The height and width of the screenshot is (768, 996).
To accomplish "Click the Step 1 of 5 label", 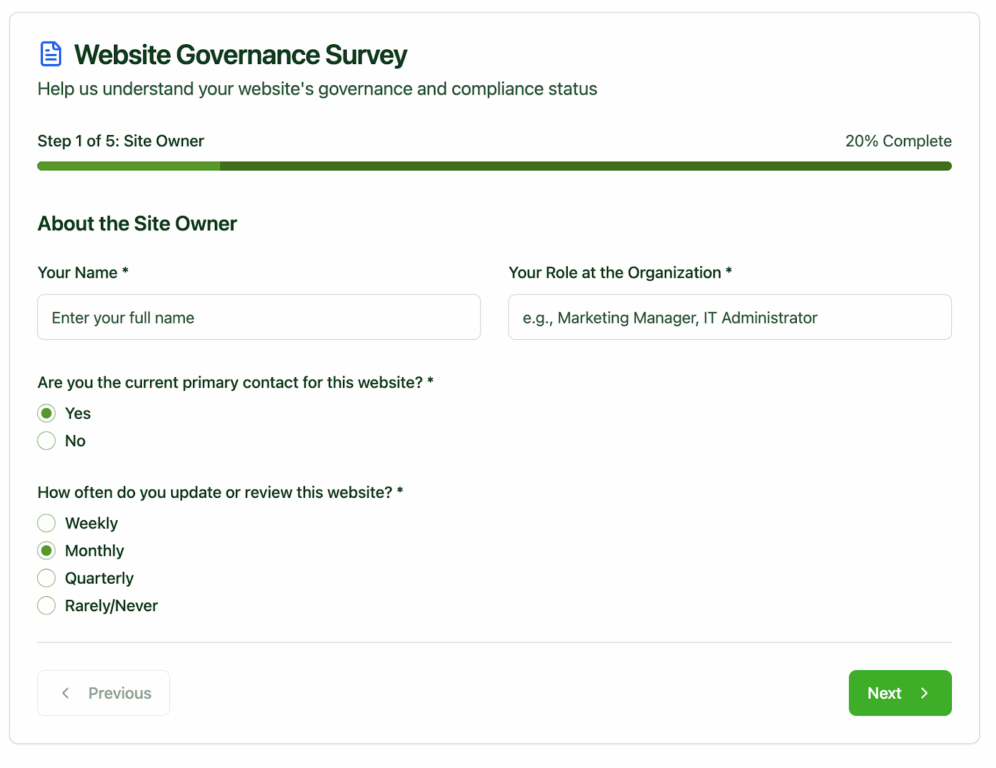I will [x=121, y=141].
